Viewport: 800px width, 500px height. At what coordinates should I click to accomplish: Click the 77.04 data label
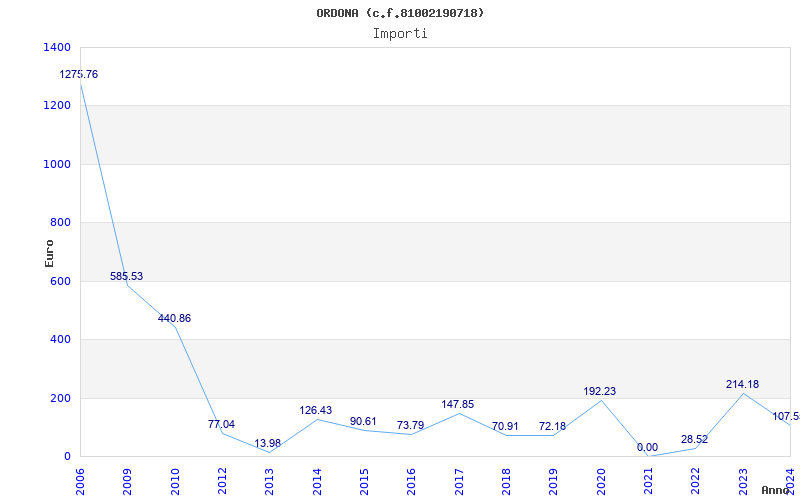[221, 424]
